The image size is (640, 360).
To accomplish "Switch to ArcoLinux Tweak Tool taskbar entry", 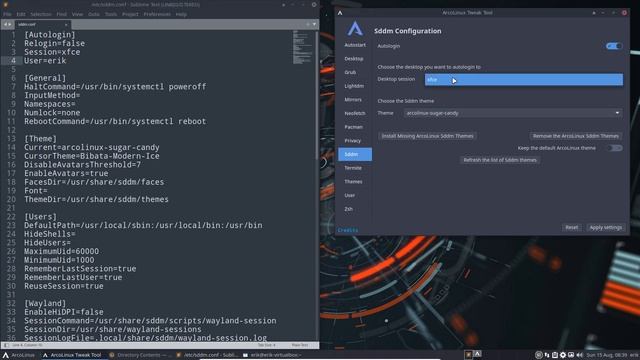I will [72, 355].
